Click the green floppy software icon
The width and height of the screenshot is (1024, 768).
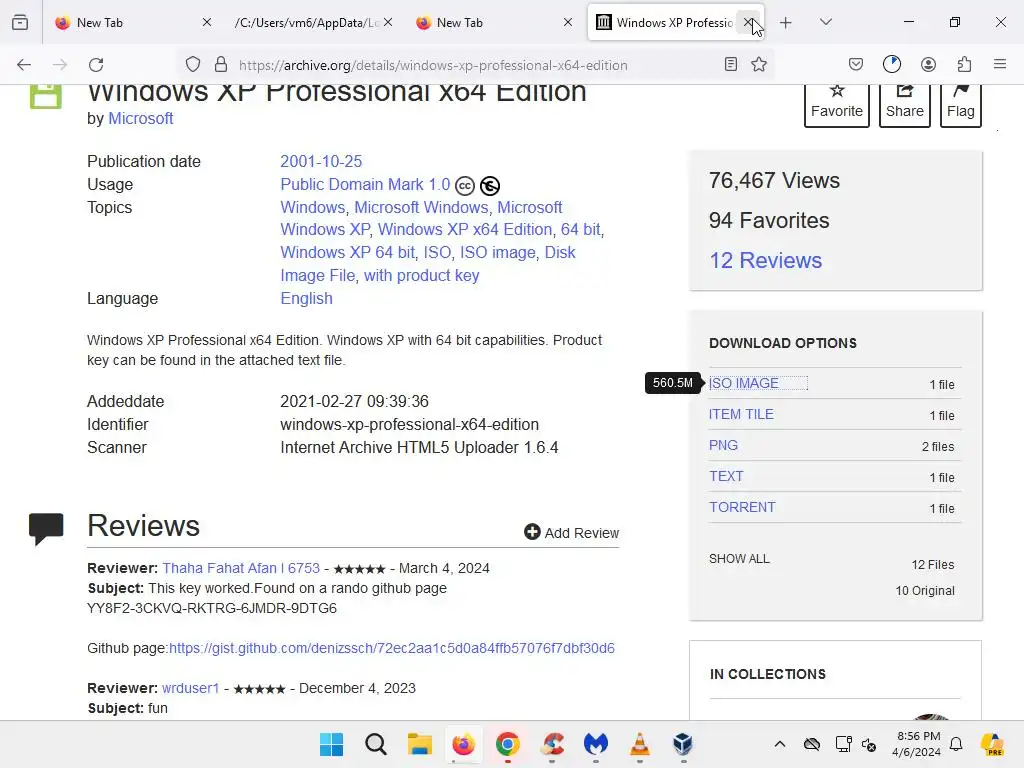pyautogui.click(x=46, y=96)
